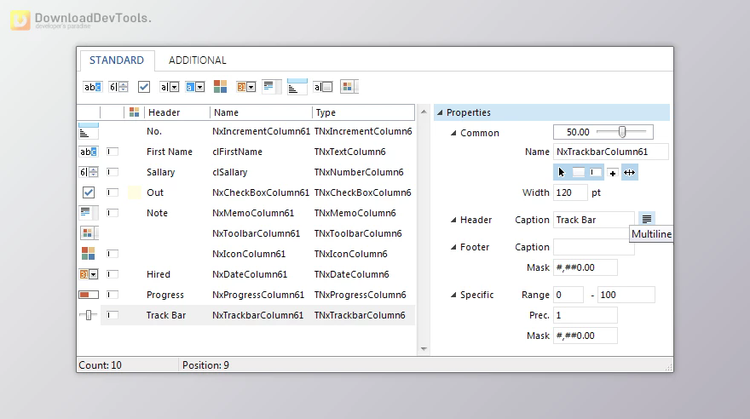Click scroll down arrow of column list
This screenshot has width=750, height=419.
[x=424, y=349]
